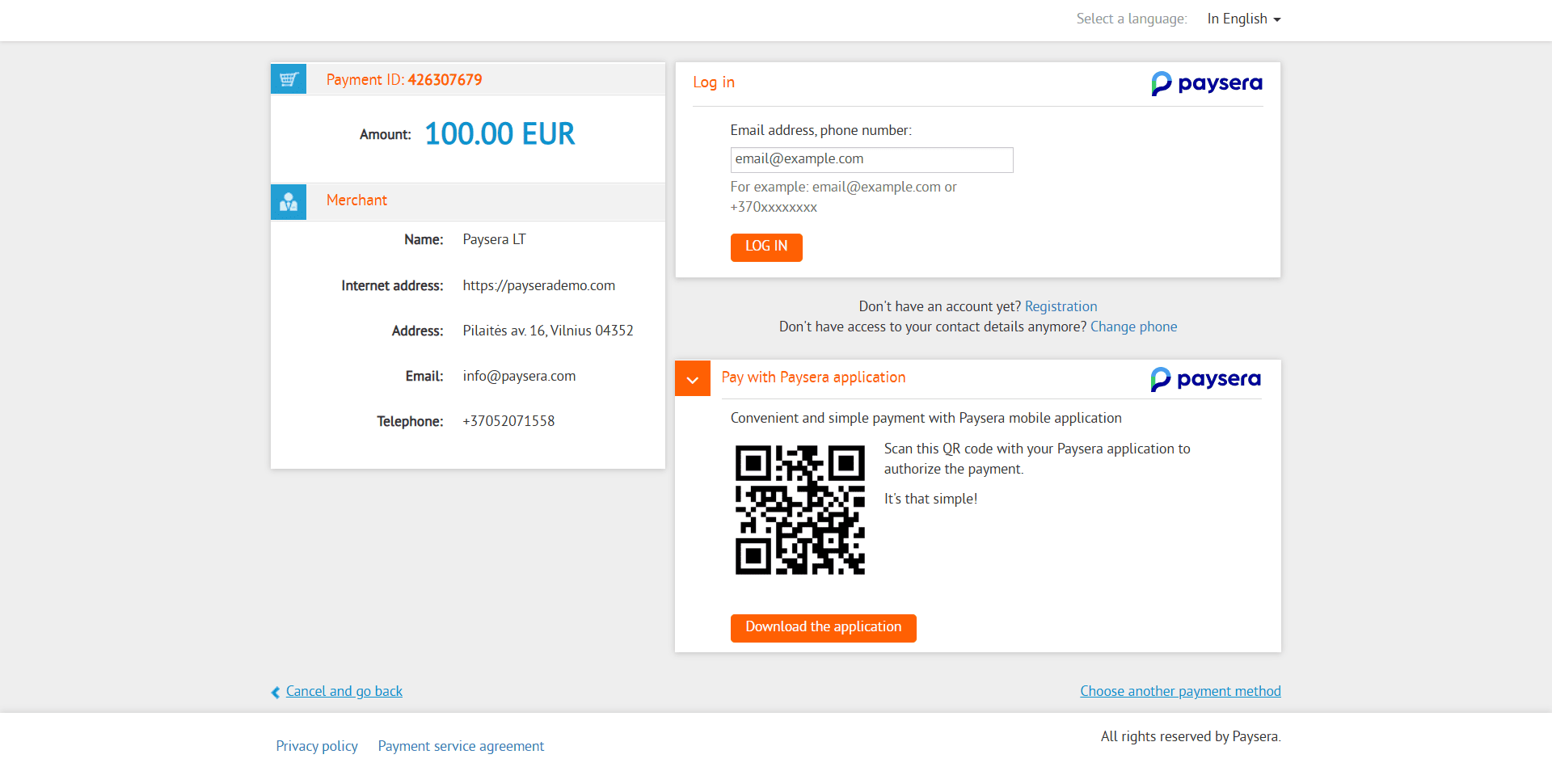This screenshot has width=1552, height=784.
Task: Click the Paysera logo in the Log in panel
Action: click(x=1206, y=83)
